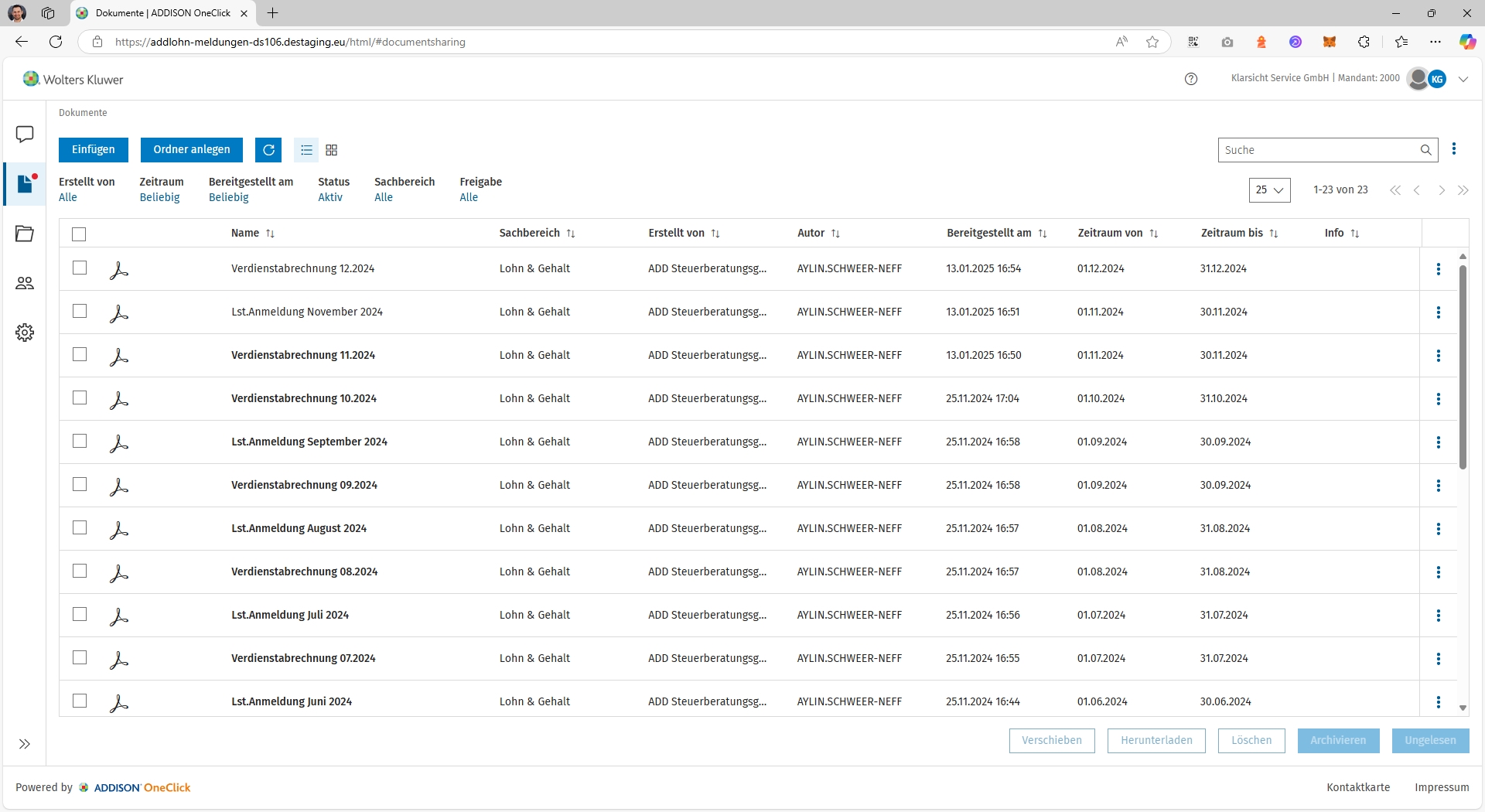Expand the sidebar with double chevron

[25, 744]
